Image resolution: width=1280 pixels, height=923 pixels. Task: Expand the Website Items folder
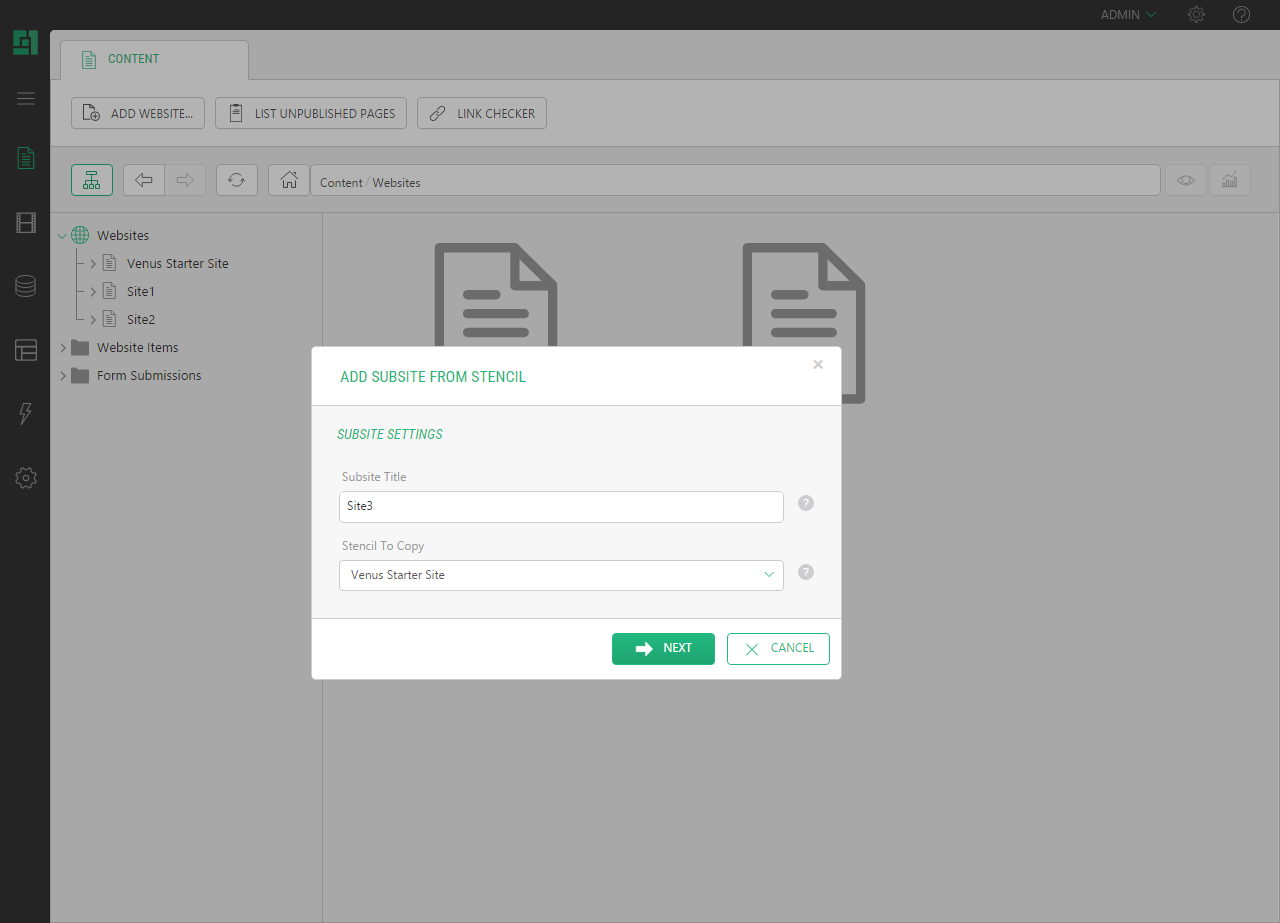(x=63, y=348)
